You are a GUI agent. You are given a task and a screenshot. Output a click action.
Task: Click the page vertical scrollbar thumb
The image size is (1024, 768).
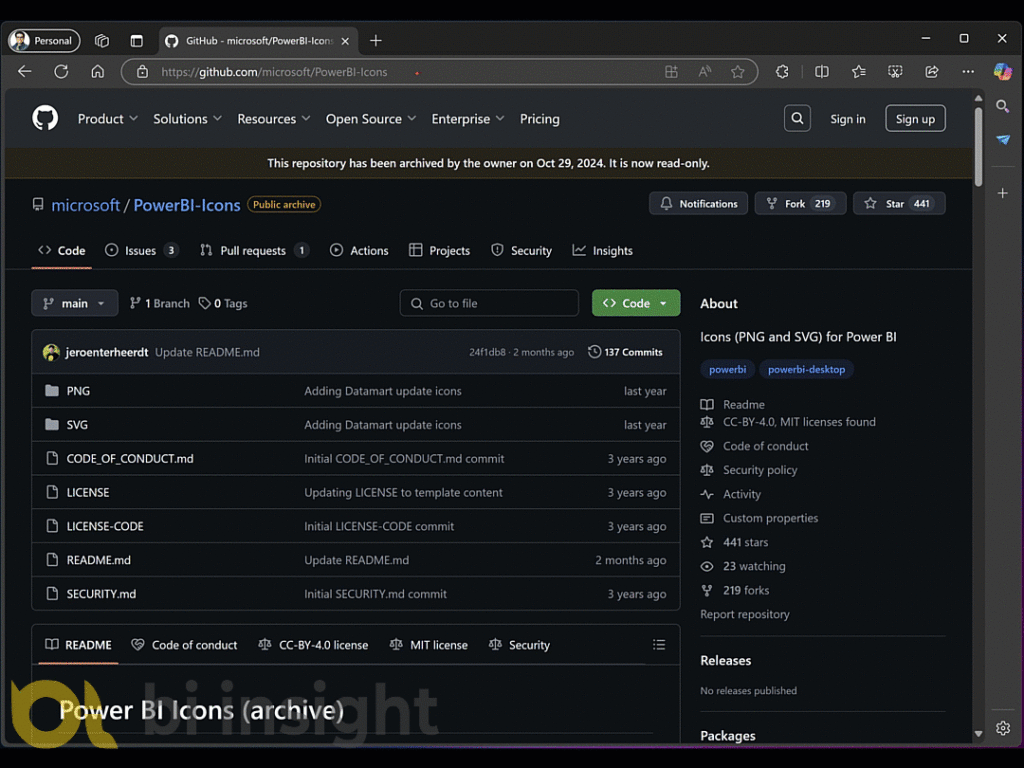click(x=978, y=147)
